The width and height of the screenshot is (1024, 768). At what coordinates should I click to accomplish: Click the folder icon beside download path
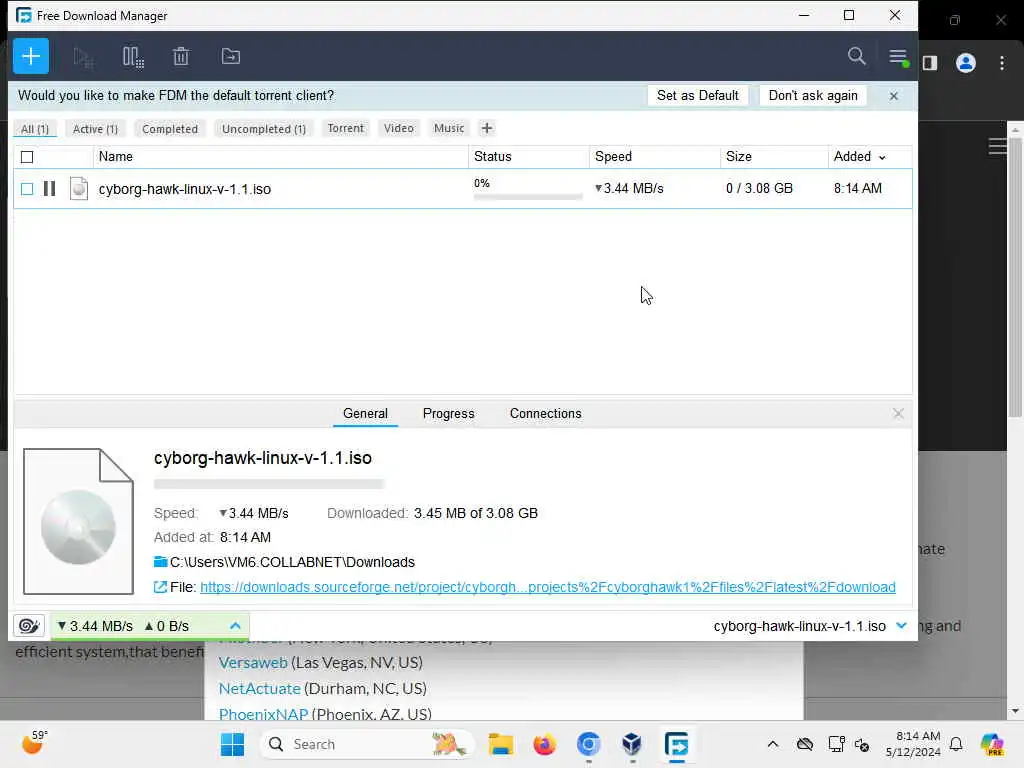tap(160, 562)
